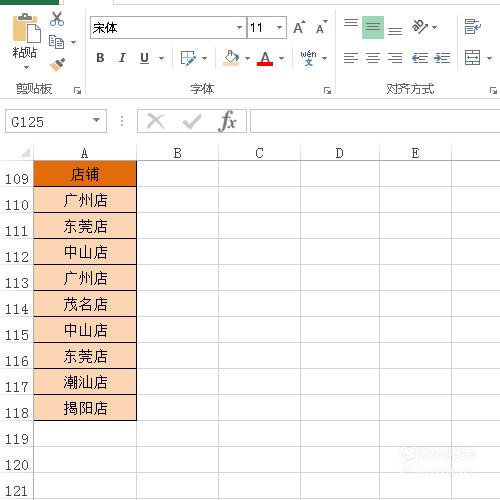
Task: Click the Insert Function fx button
Action: click(x=228, y=121)
